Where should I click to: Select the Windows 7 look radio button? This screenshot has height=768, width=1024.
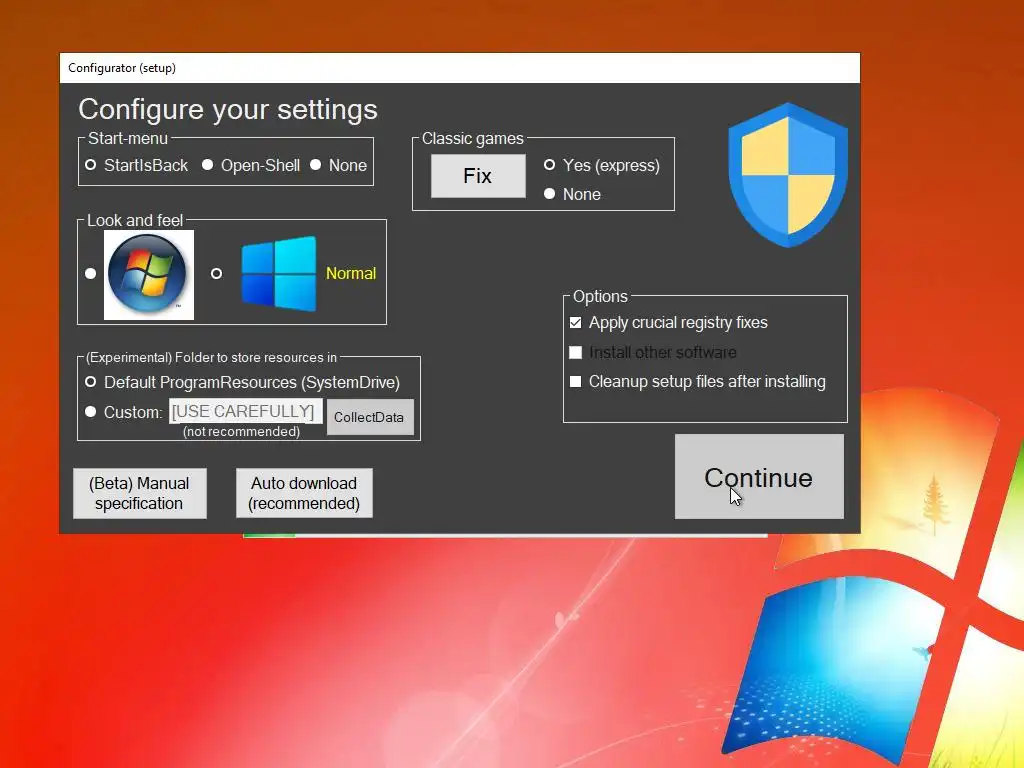pyautogui.click(x=91, y=274)
